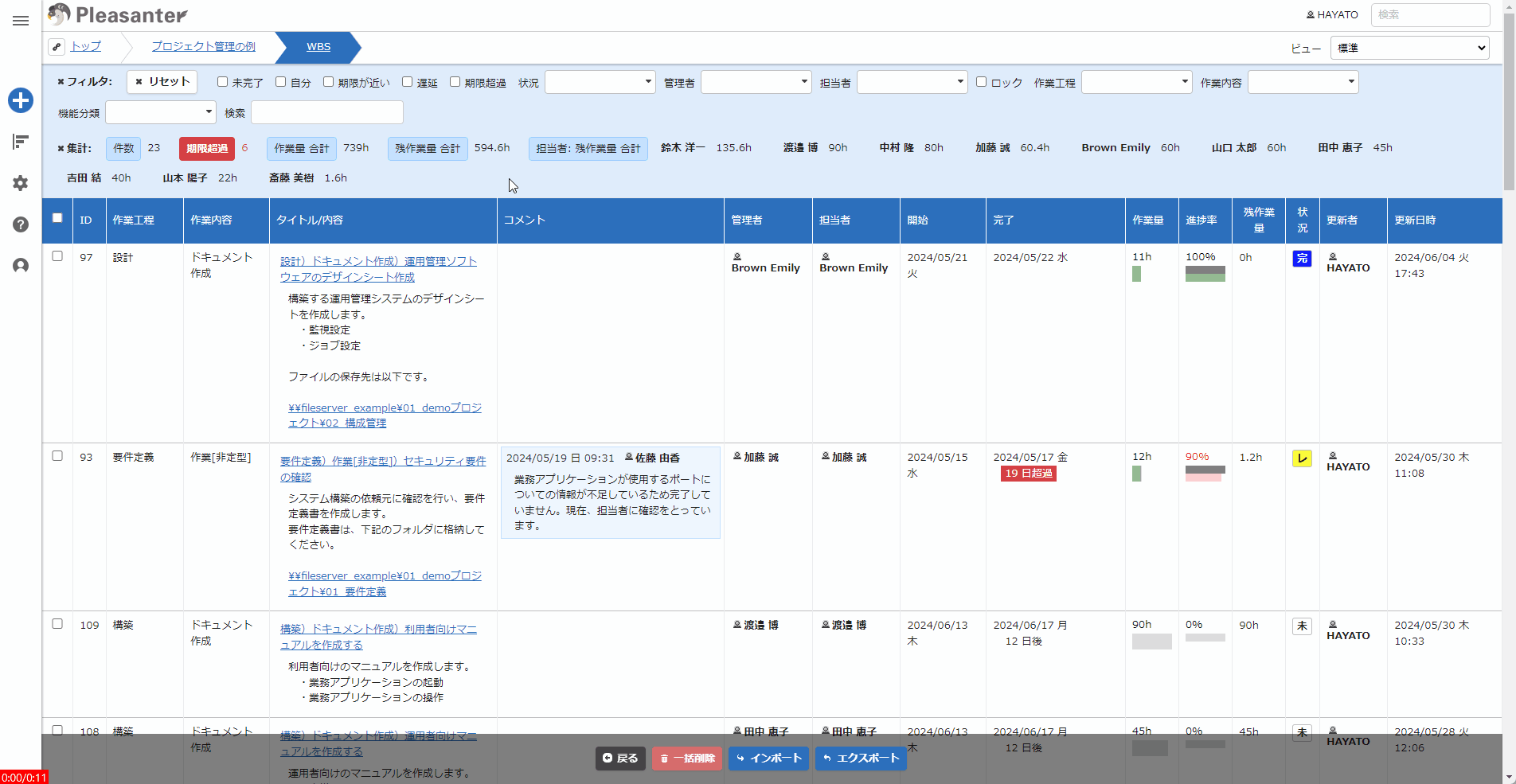
Task: Click the 完 status icon on row 97
Action: click(x=1302, y=259)
